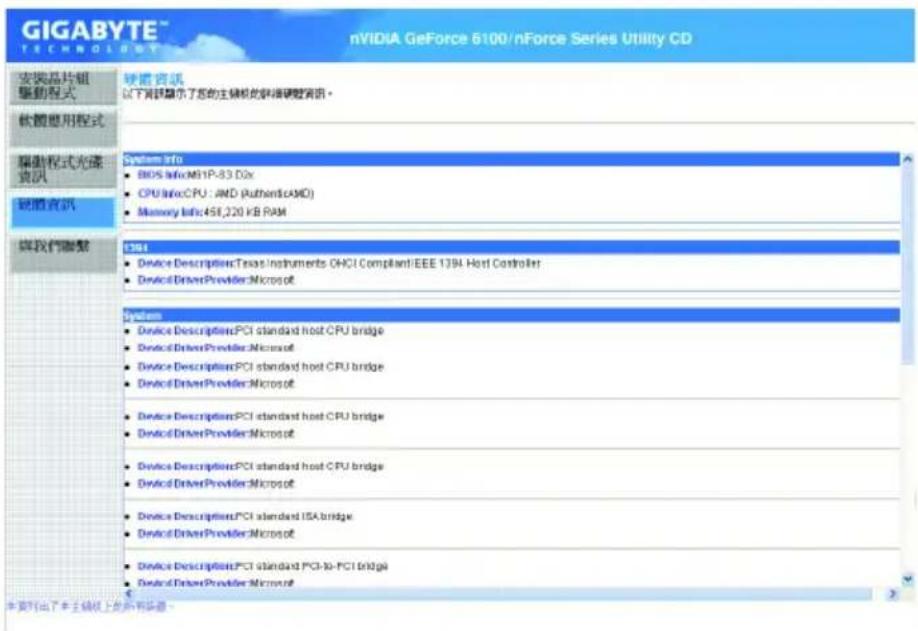Screen dimensions: 918x631
Task: Click the horizontal scrollbar right arrow
Action: [x=892, y=594]
